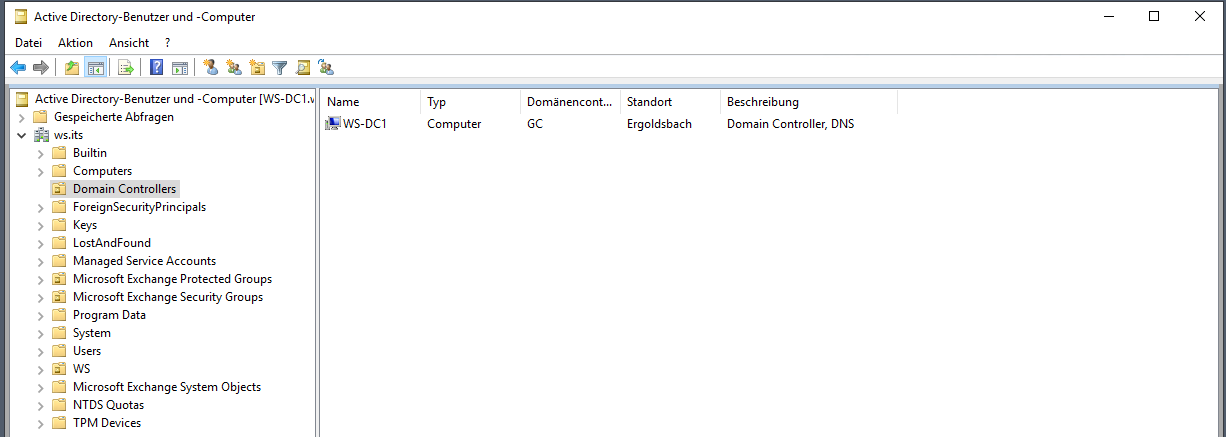Maximize the Active Directory window
This screenshot has height=437, width=1226.
(x=1154, y=16)
